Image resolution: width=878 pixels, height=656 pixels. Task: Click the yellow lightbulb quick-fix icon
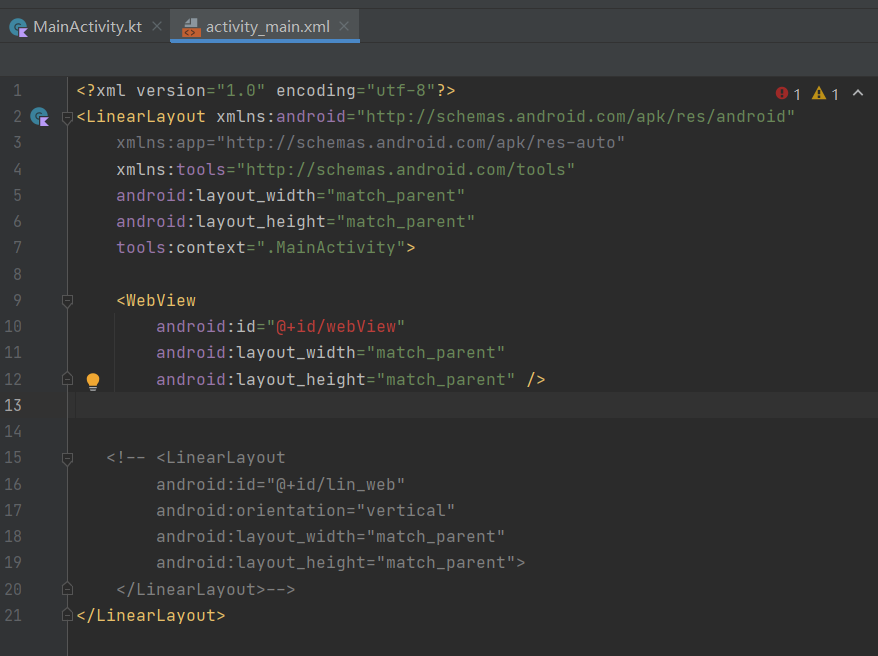[93, 381]
